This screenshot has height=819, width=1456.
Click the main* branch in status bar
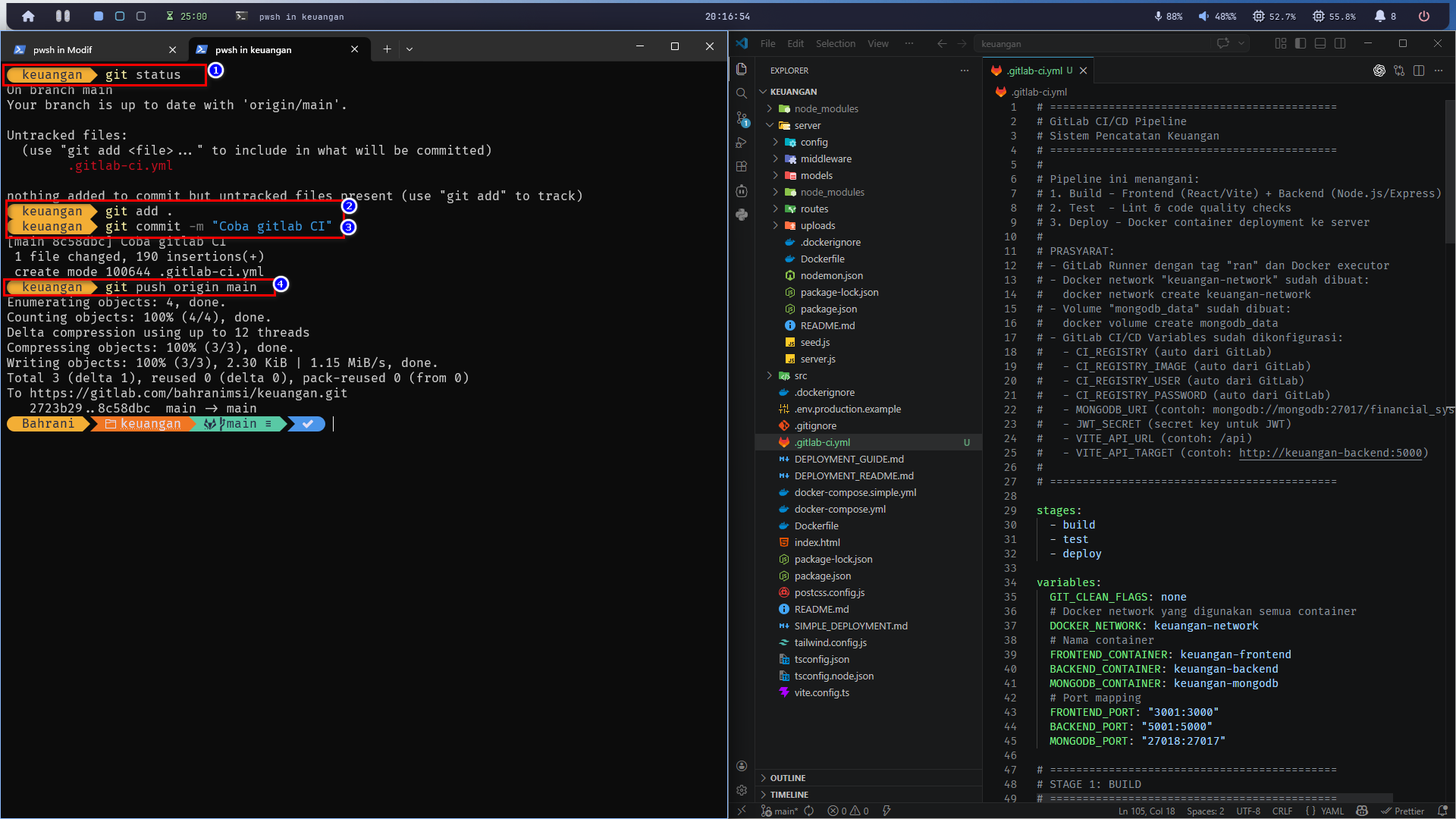tap(780, 811)
